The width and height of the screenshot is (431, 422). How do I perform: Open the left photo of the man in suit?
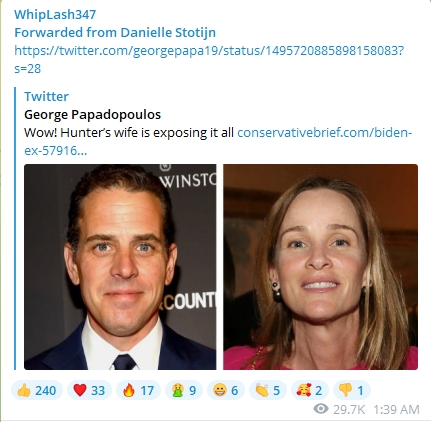click(x=120, y=267)
